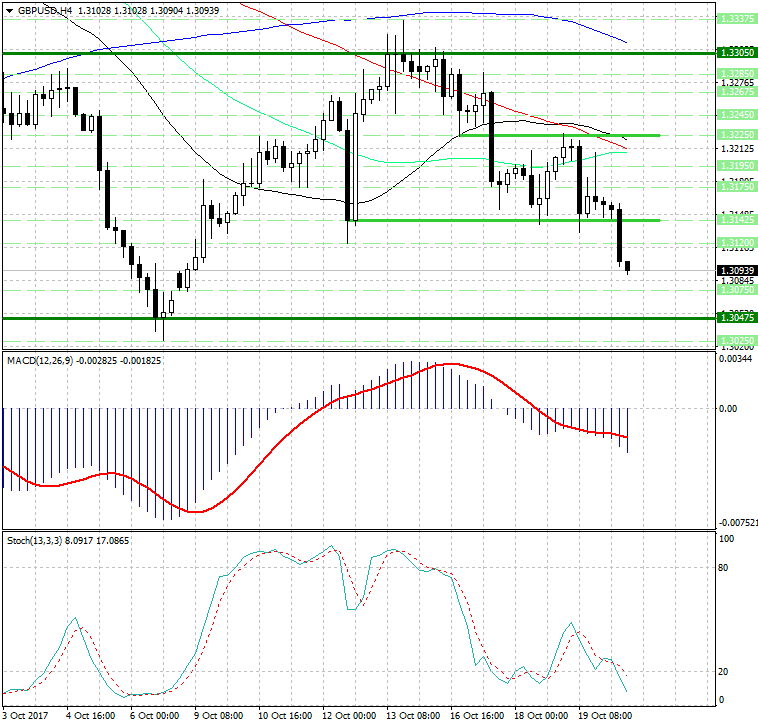The image size is (758, 727).
Task: Click the Stochastic 80 level label
Action: click(x=724, y=567)
